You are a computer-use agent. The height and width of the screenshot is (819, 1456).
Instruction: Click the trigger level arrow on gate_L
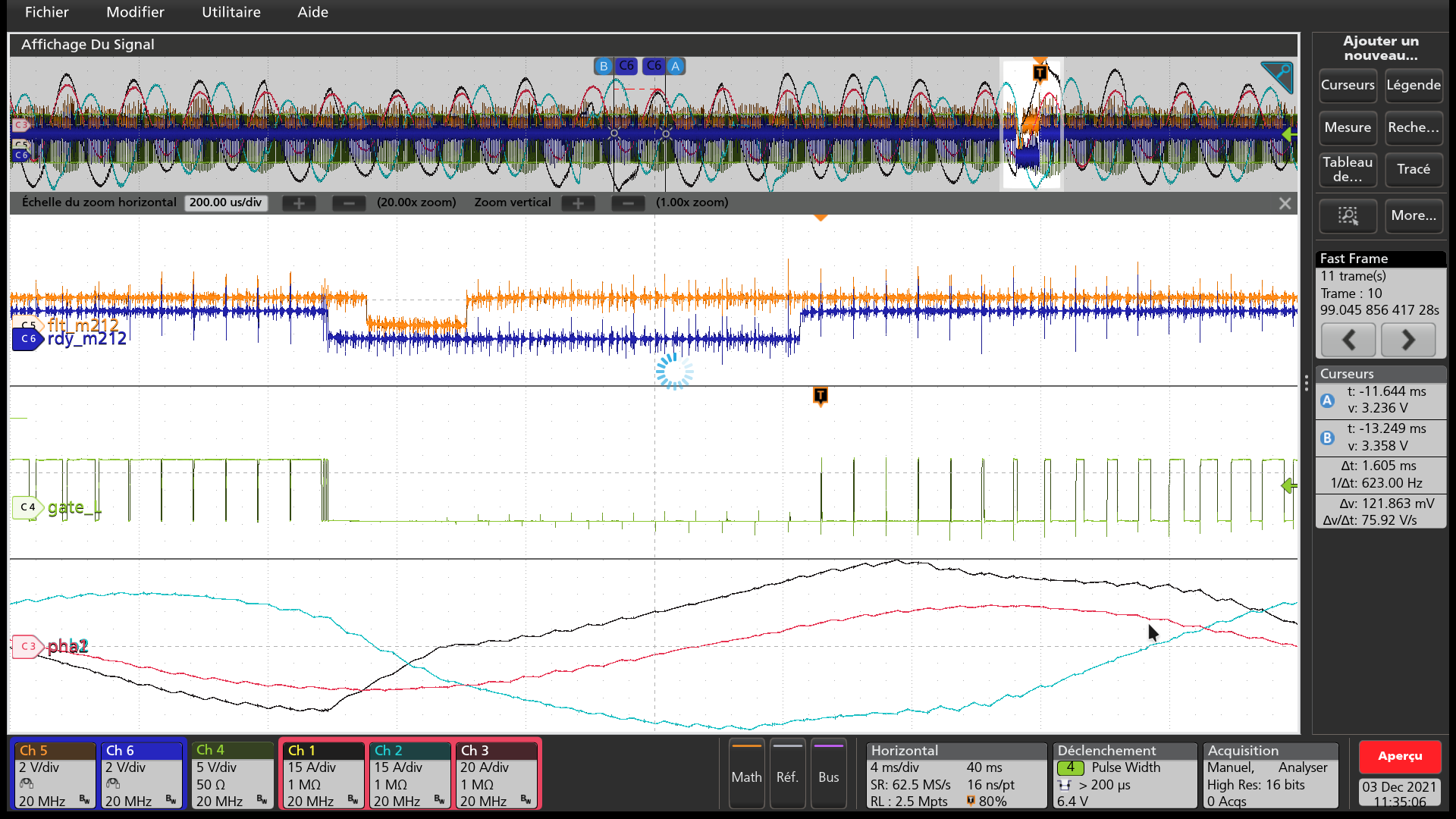pos(1288,485)
